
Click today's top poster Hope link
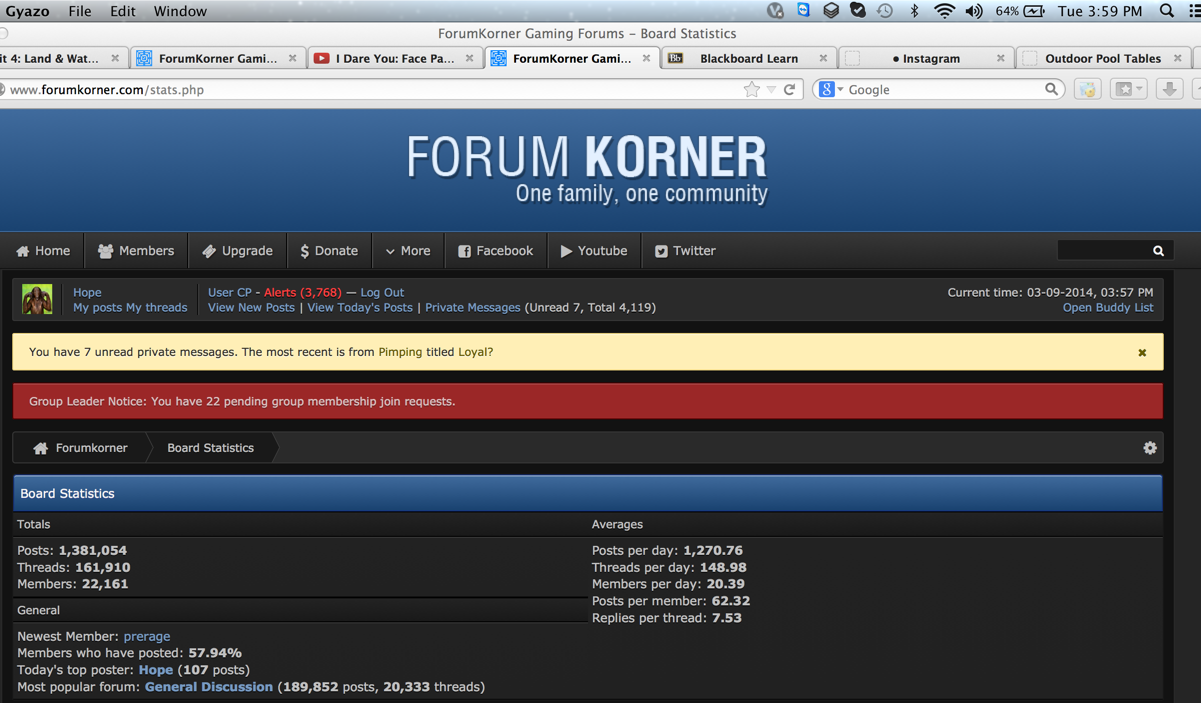click(x=156, y=670)
